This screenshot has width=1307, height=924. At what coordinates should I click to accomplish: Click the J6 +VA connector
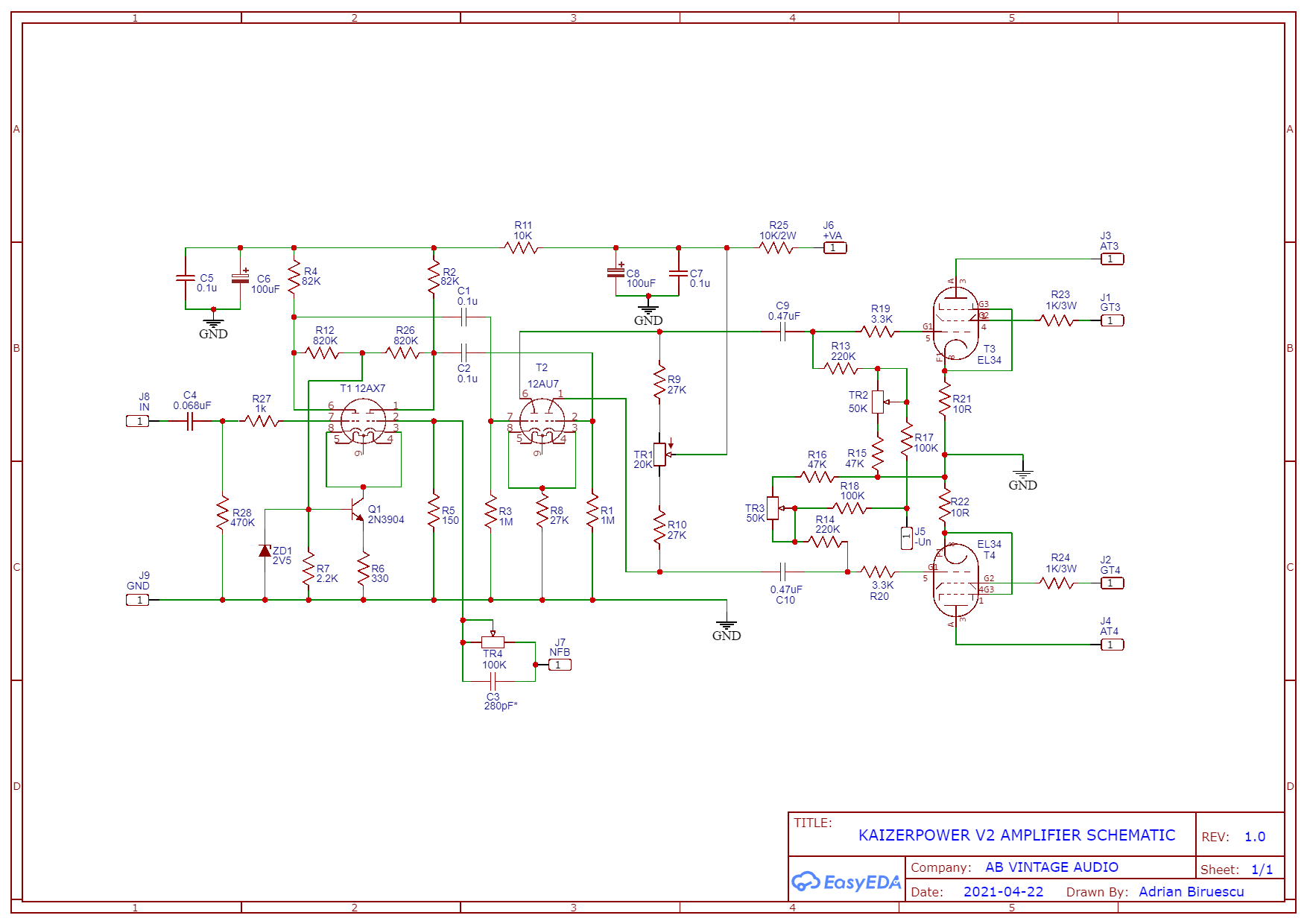coord(835,248)
